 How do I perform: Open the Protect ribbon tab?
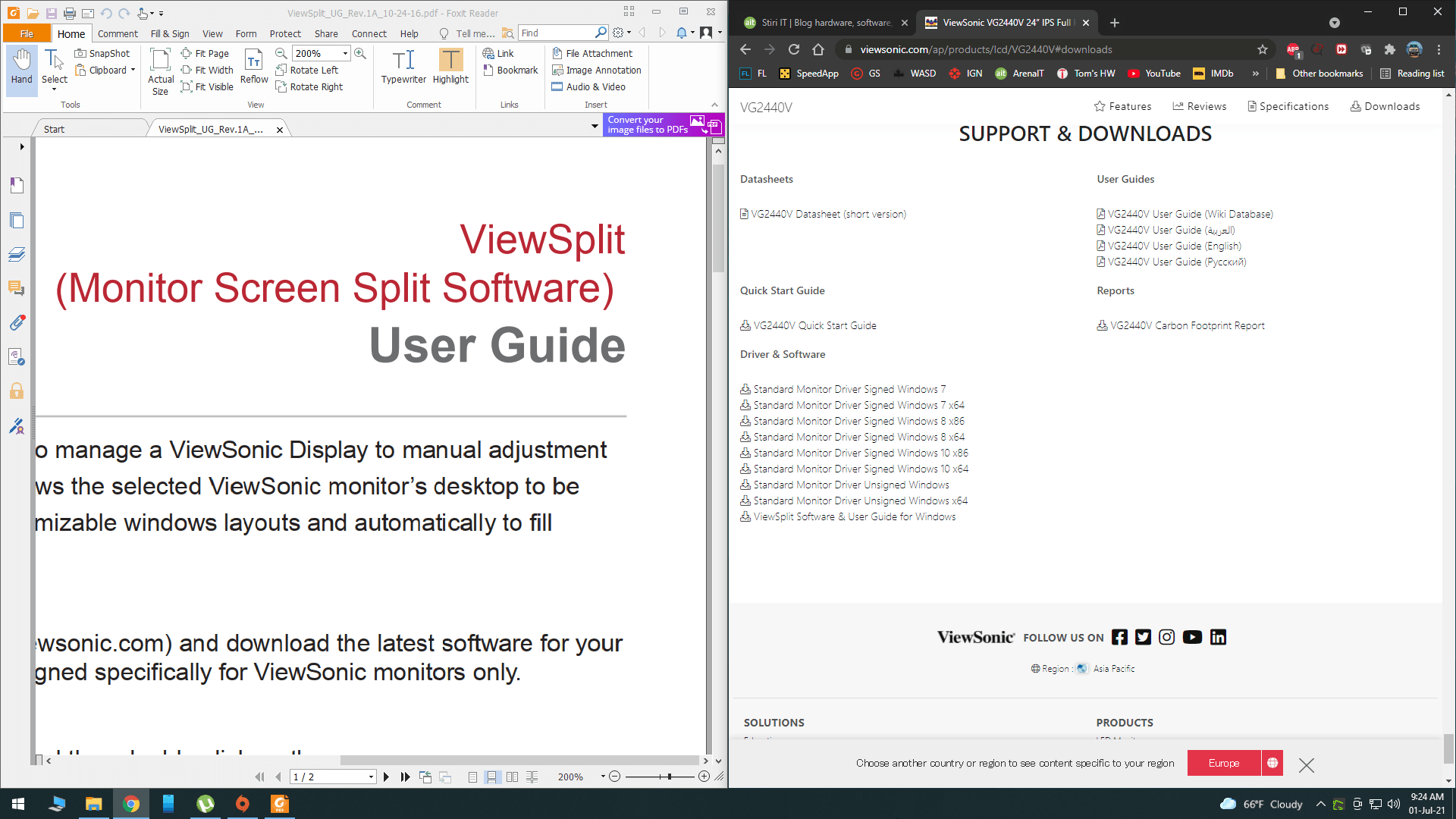[284, 33]
